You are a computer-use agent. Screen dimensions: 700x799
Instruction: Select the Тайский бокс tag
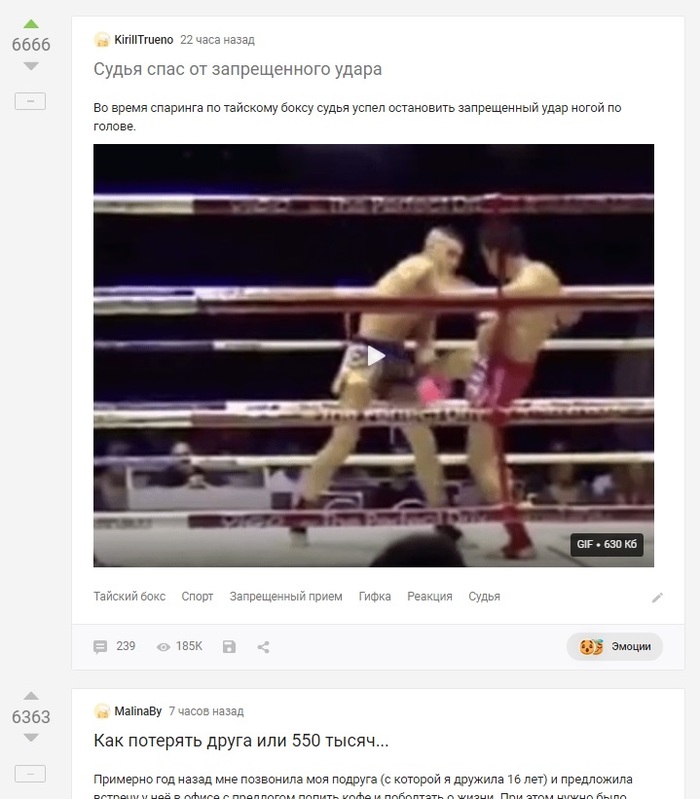coord(129,596)
